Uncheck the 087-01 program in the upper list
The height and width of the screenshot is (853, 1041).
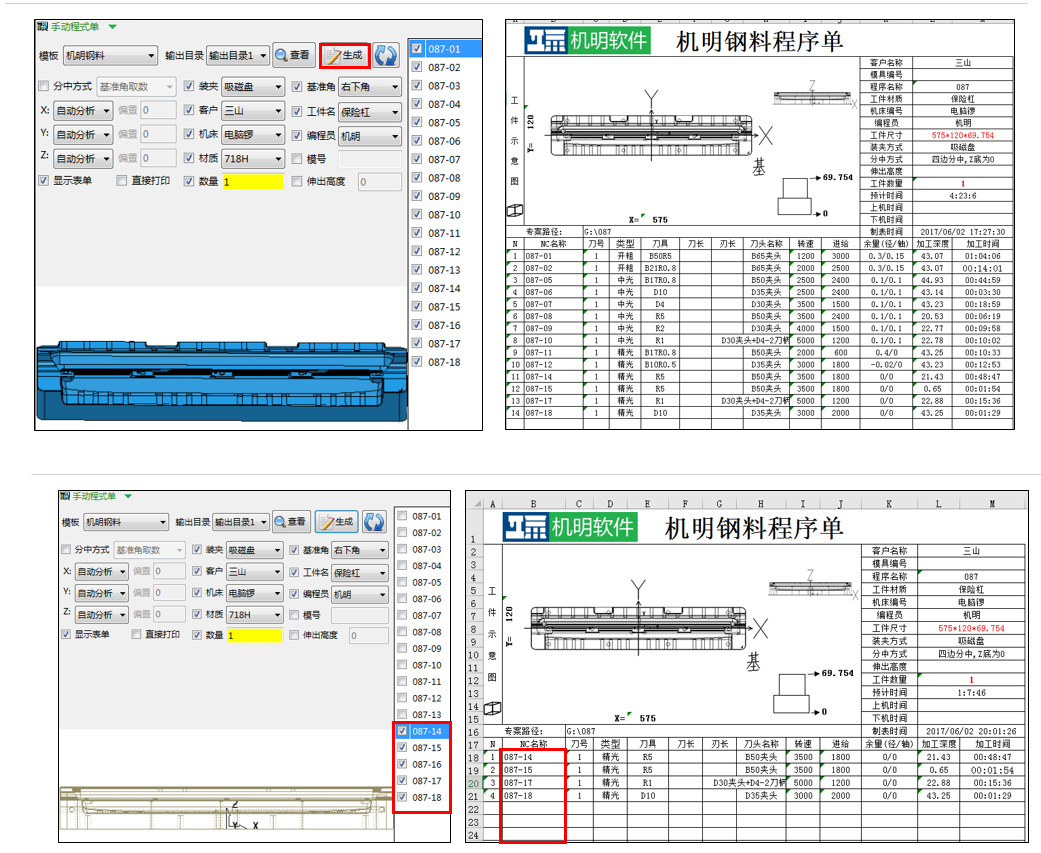(x=417, y=48)
